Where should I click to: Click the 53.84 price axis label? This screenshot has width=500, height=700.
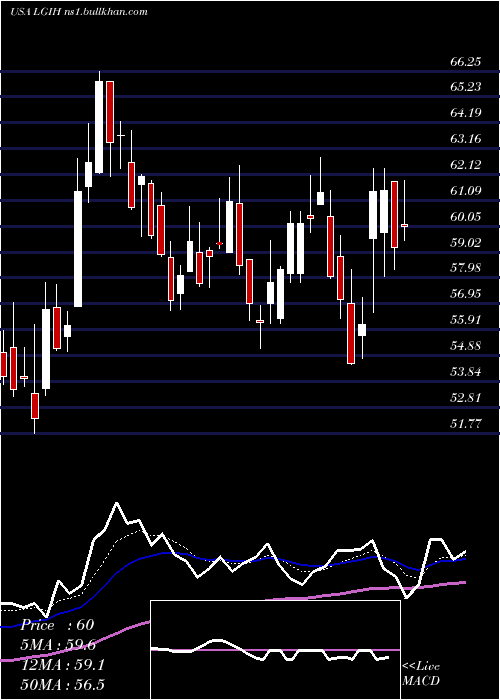(x=466, y=371)
